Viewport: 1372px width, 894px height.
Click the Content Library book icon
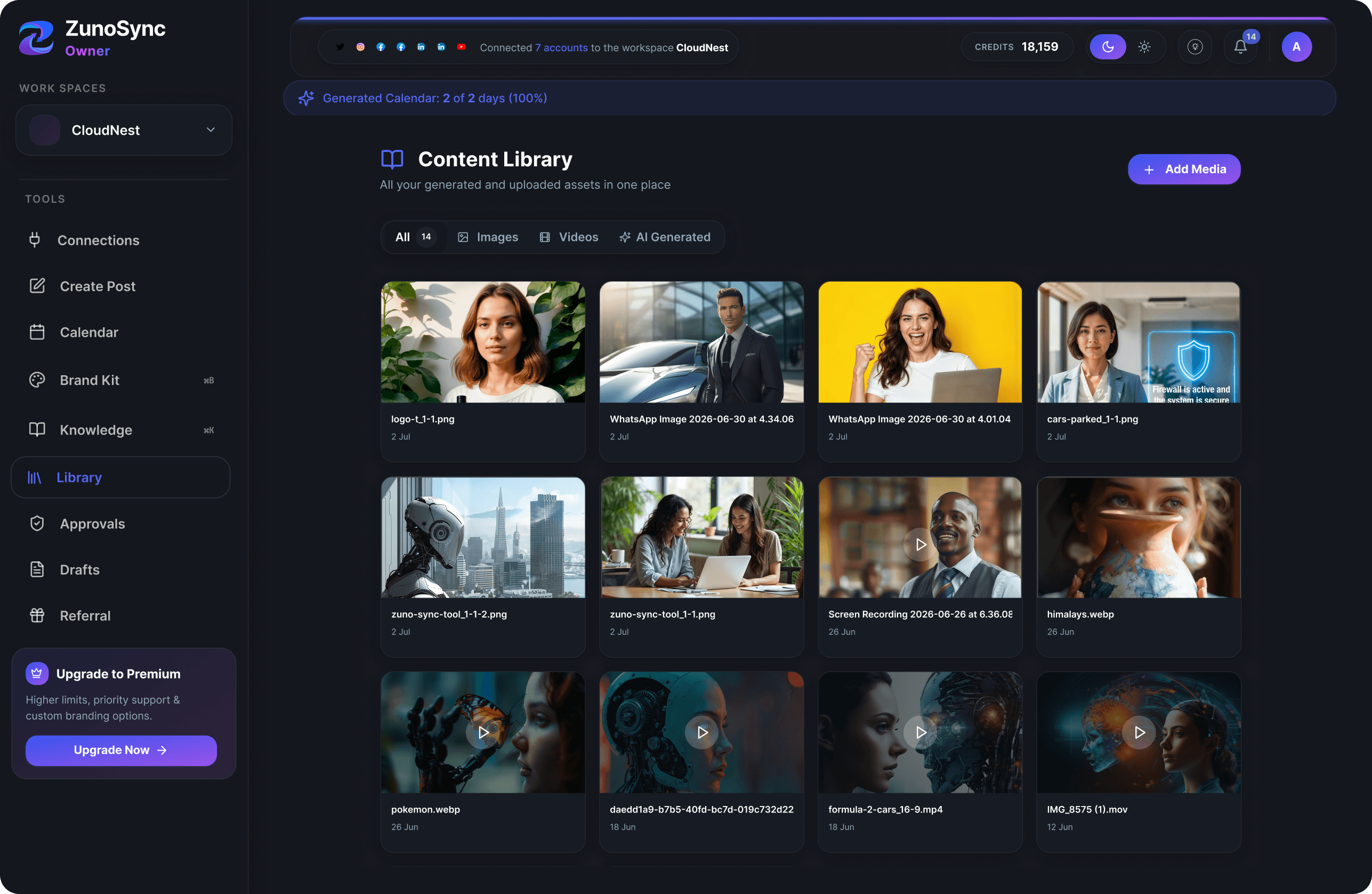click(392, 159)
